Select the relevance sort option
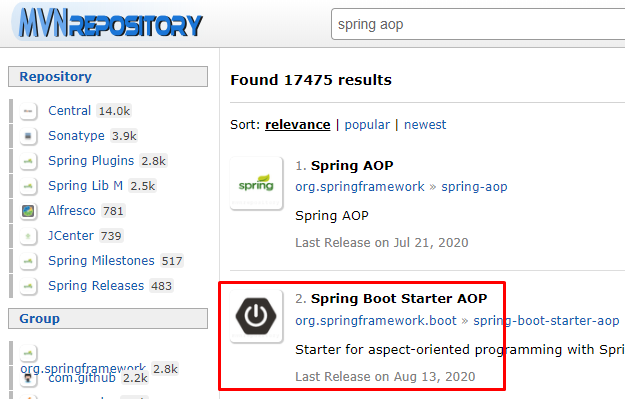Screen dimensions: 625x399 297,125
